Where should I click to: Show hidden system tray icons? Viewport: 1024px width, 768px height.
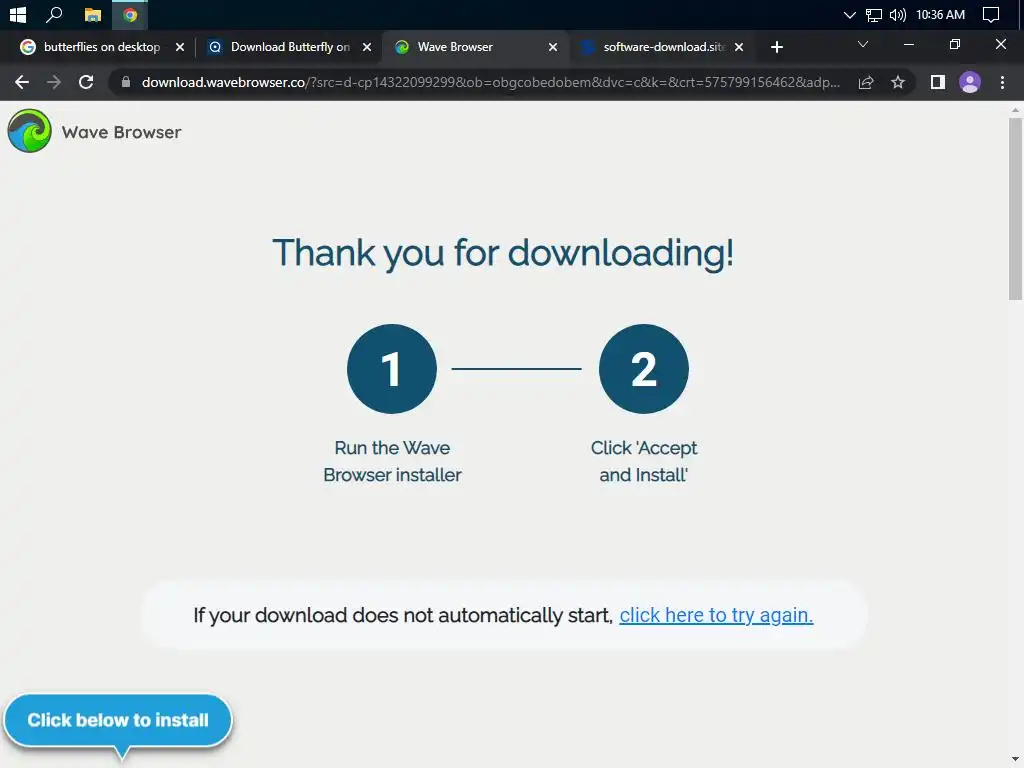point(849,14)
